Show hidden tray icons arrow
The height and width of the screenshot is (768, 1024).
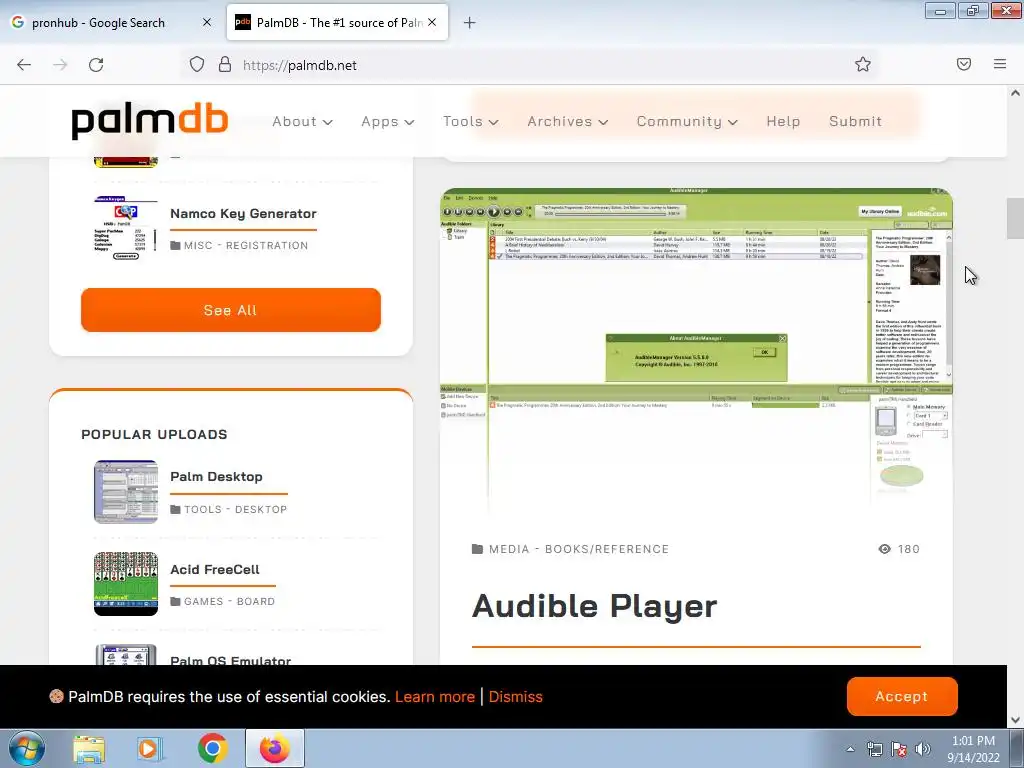coord(850,749)
